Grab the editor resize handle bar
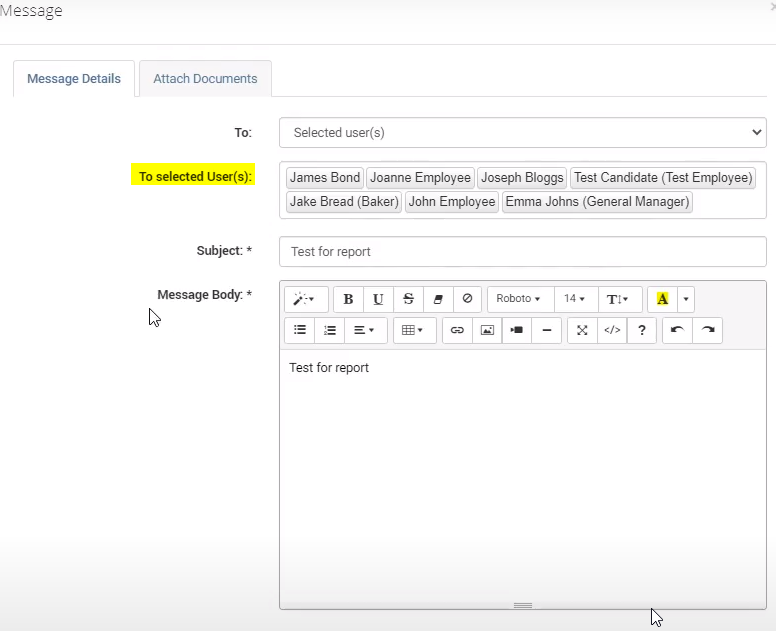776x631 pixels. pos(523,606)
